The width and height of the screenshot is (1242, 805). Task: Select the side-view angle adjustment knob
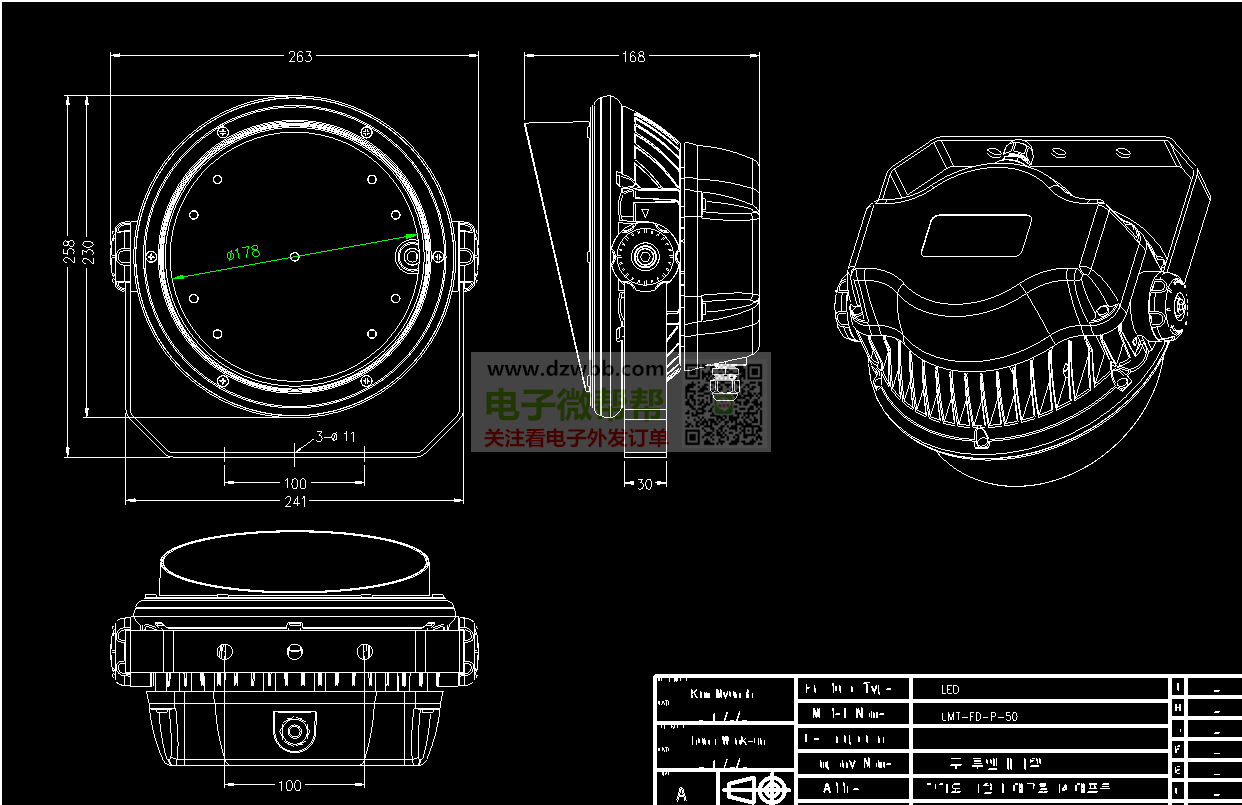[x=642, y=257]
